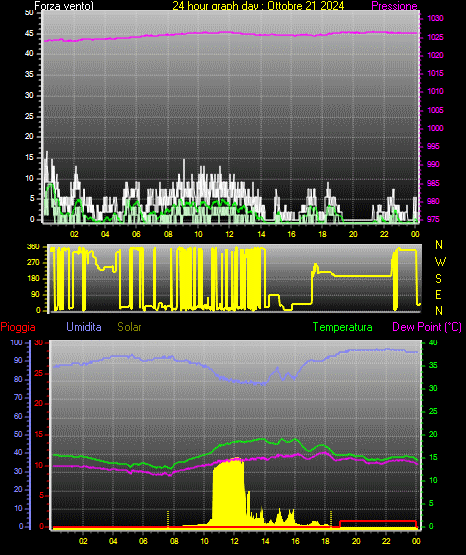
Task: Click the 'Dew Point (°C)' legend label
Action: click(427, 327)
